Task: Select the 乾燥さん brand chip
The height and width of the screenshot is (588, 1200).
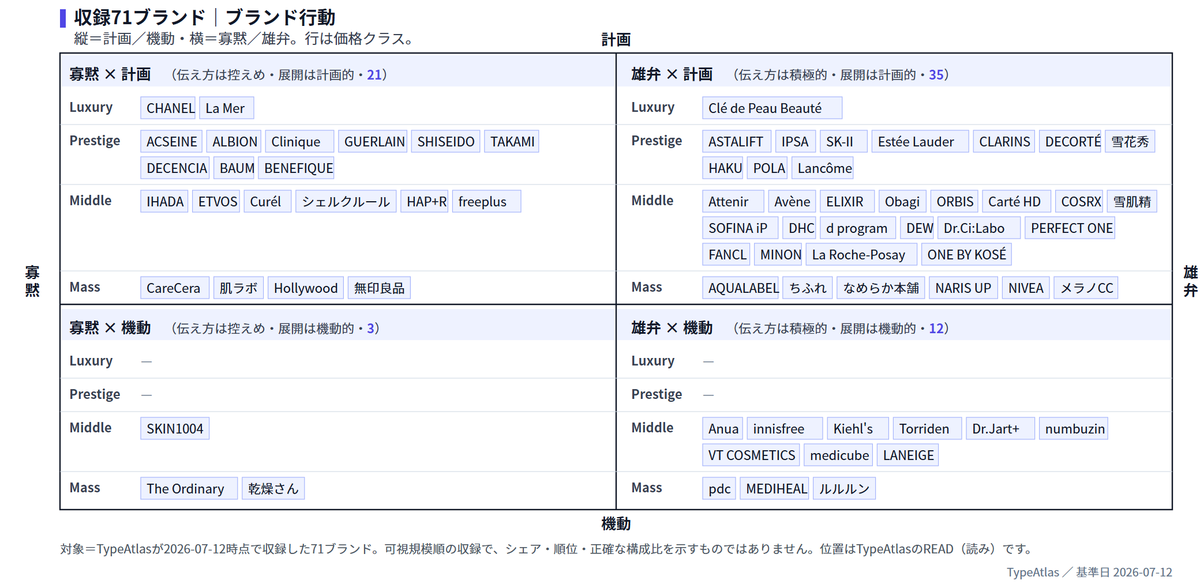Action: (x=273, y=489)
